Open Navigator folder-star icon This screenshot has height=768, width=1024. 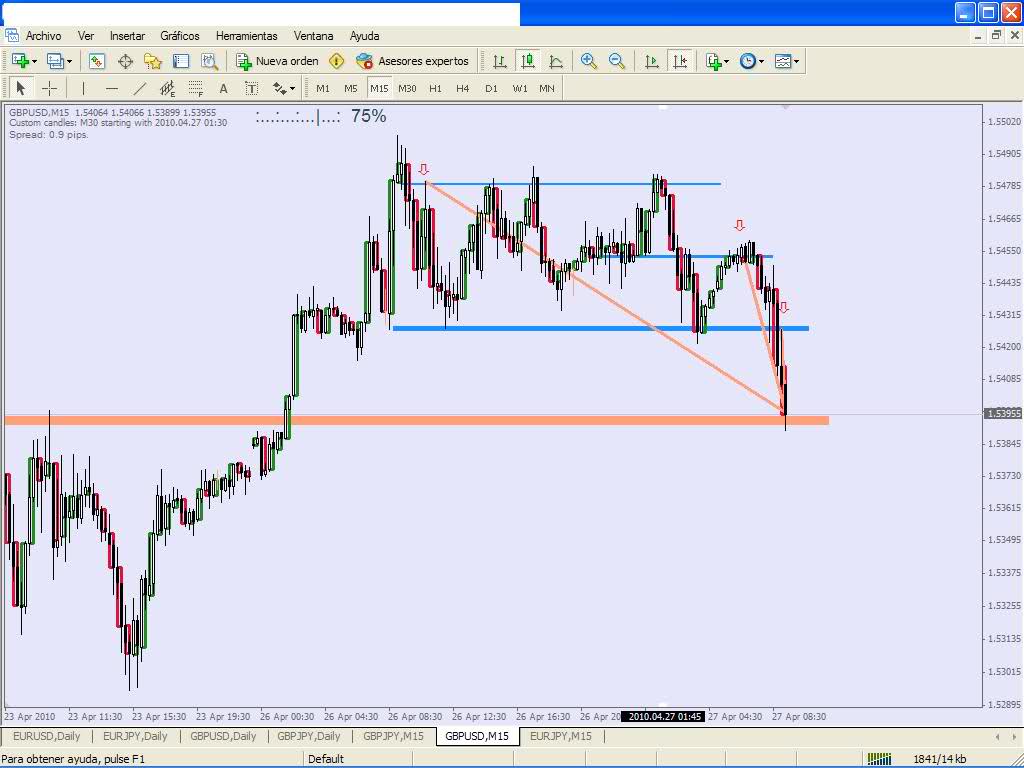153,61
